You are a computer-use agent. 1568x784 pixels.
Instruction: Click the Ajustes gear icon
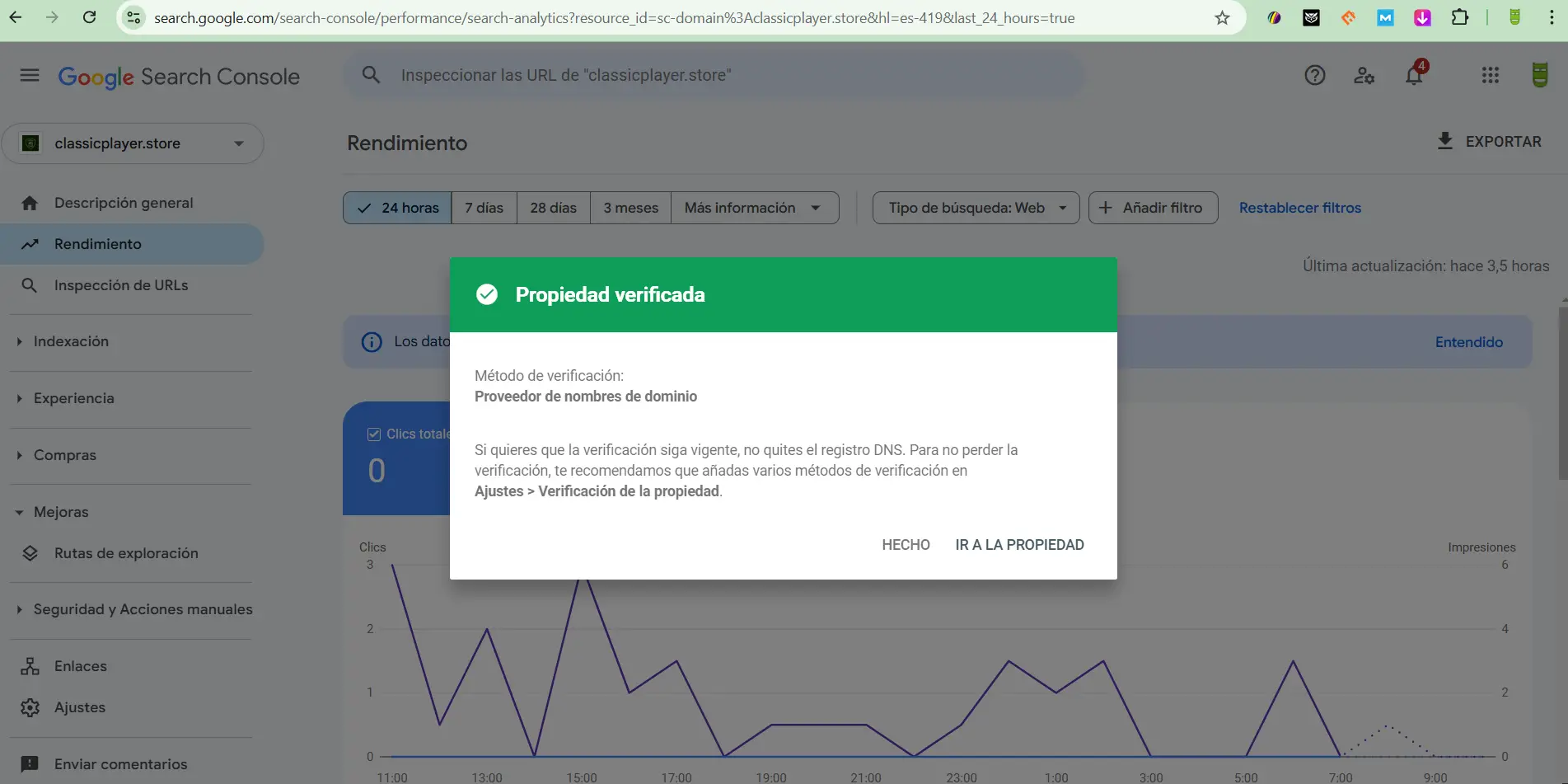[x=30, y=707]
